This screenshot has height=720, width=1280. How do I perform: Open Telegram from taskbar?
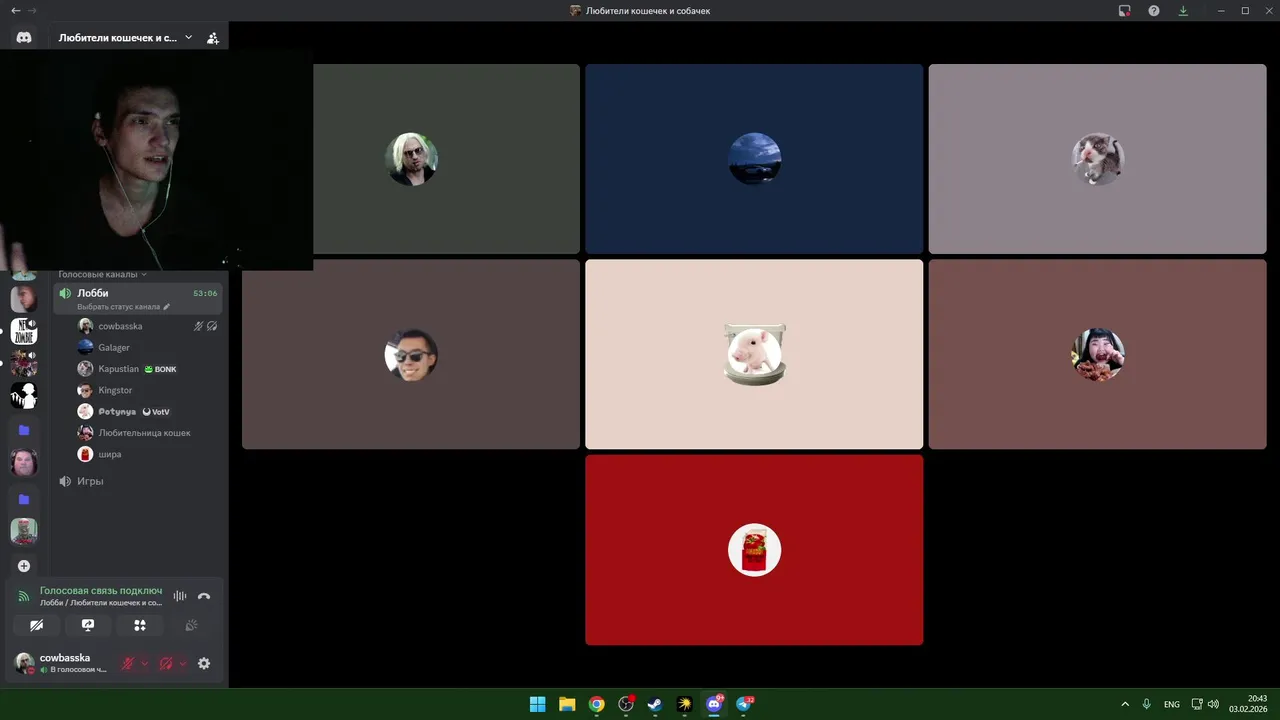(744, 704)
